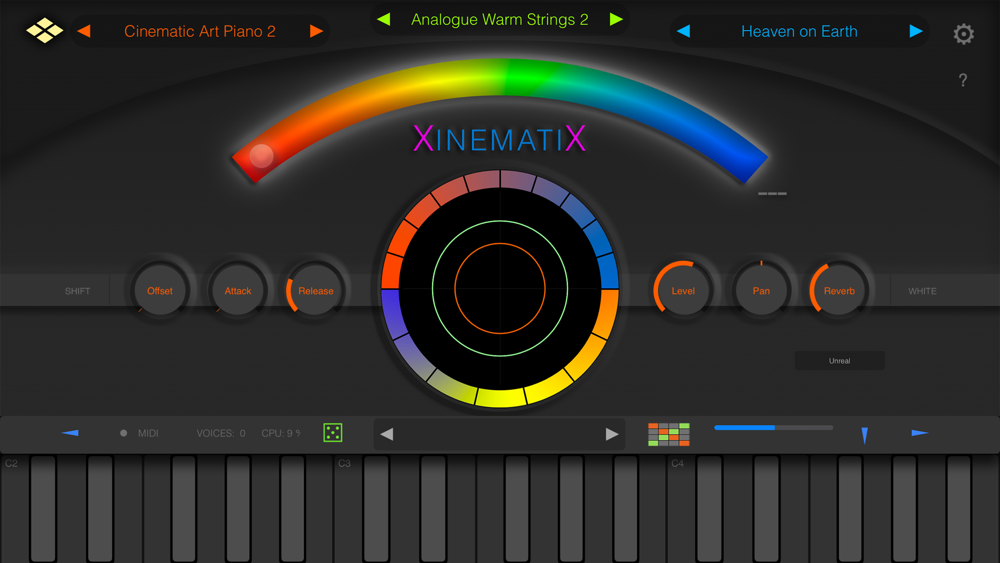Toggle the MIDI indicator

tap(140, 433)
